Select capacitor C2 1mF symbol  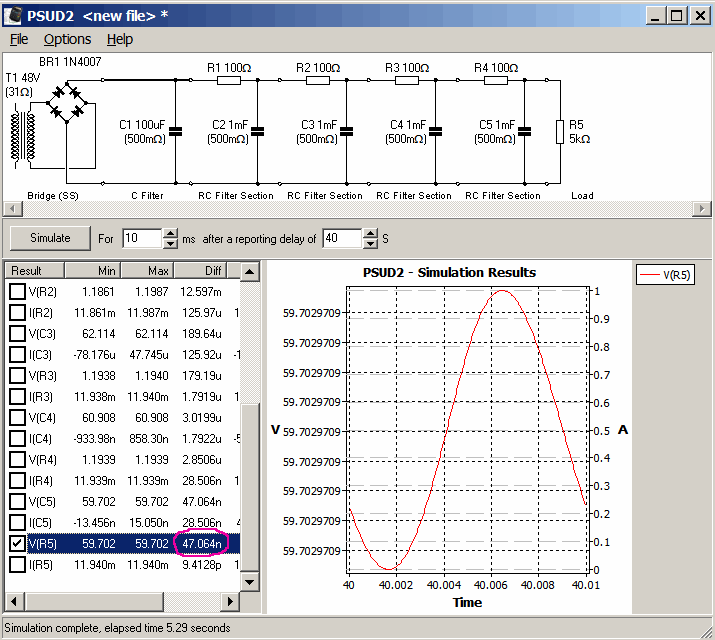[258, 132]
